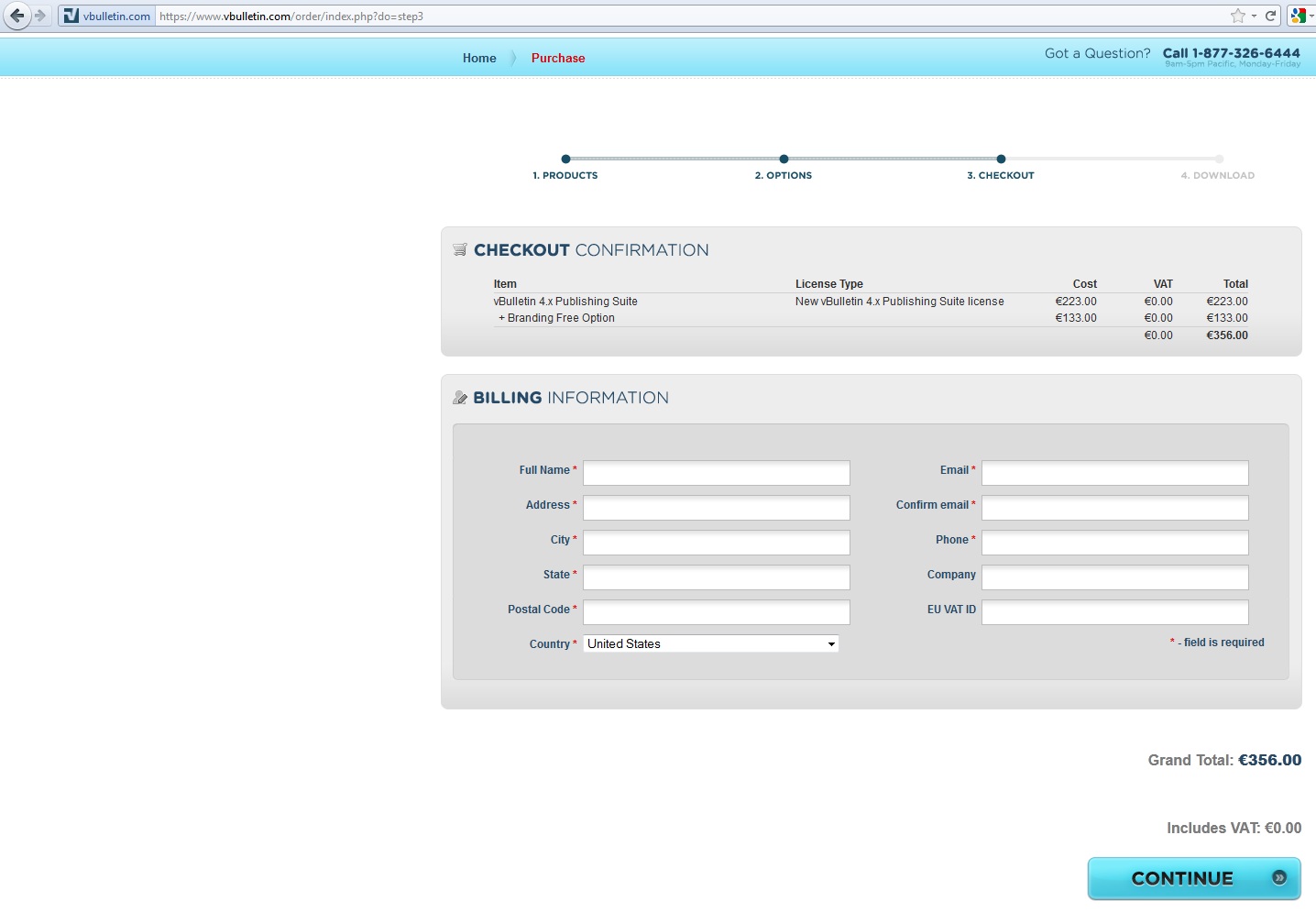Click the pencil icon beside Billing Information
Viewport: 1316px width, 912px height.
pyautogui.click(x=460, y=398)
